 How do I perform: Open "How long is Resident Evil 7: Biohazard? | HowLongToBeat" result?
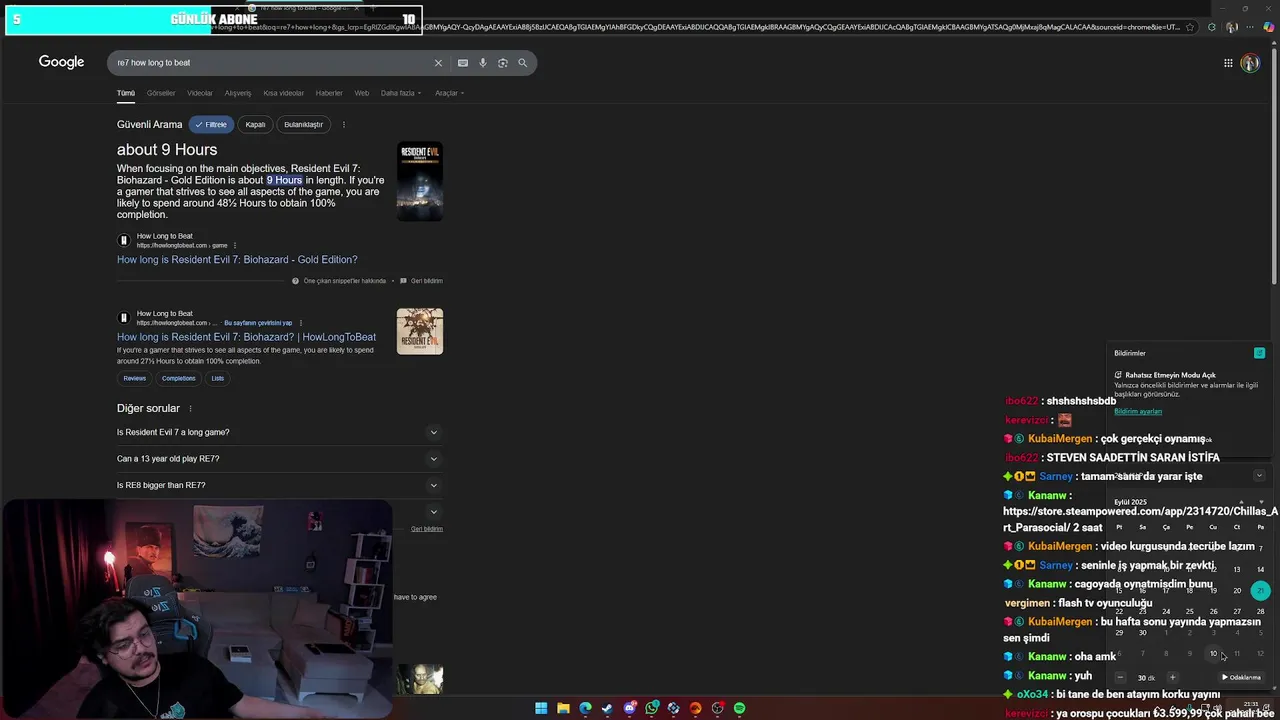pyautogui.click(x=246, y=337)
